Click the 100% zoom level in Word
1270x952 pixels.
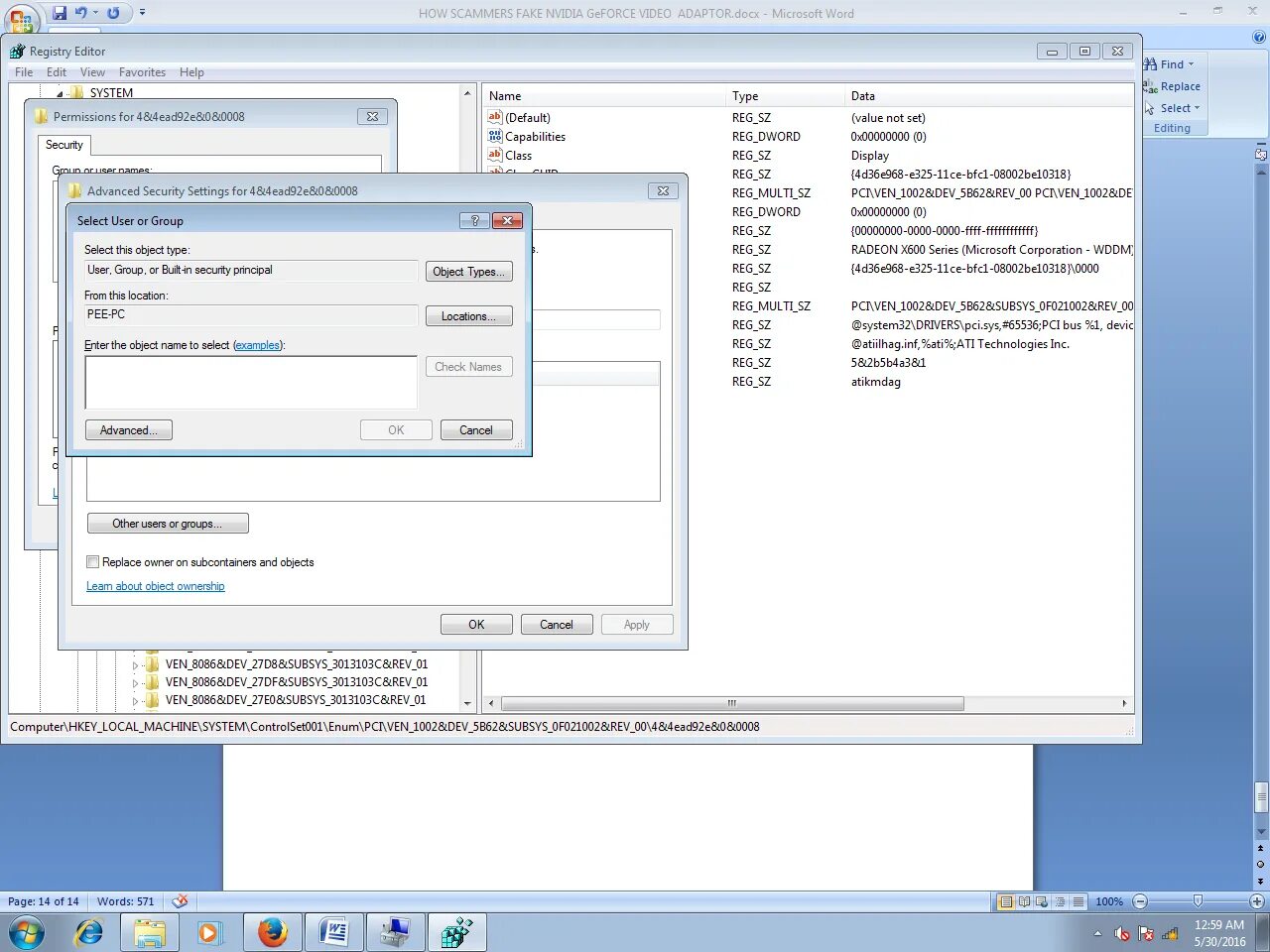[x=1109, y=901]
